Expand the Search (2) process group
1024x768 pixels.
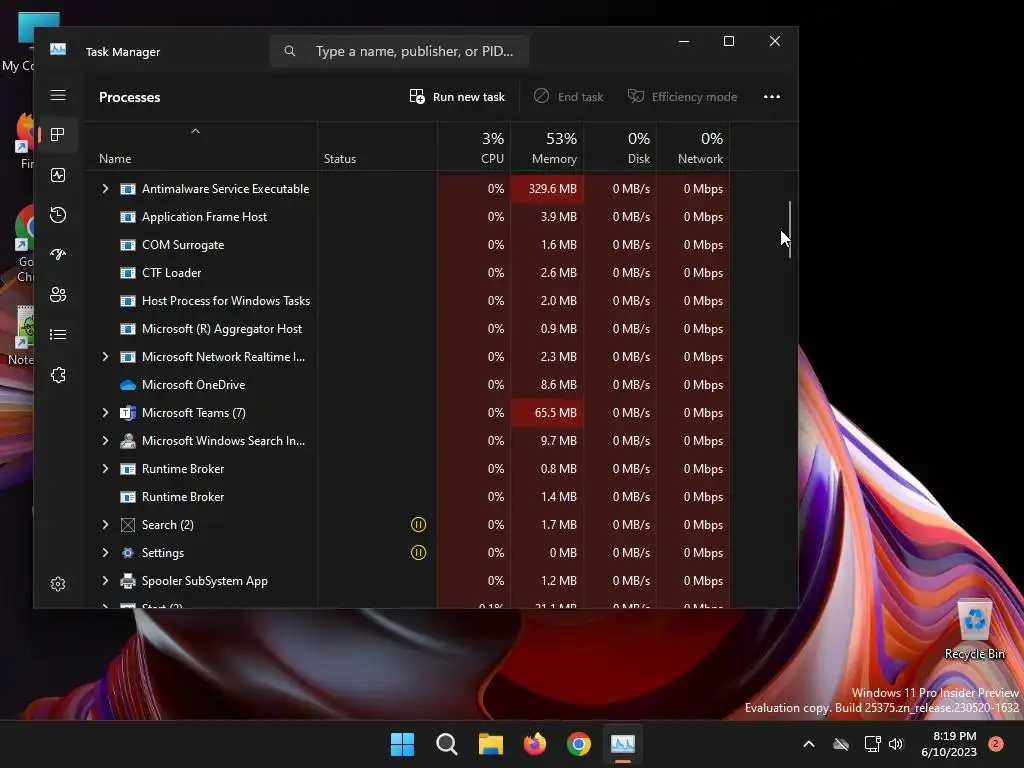pyautogui.click(x=105, y=524)
